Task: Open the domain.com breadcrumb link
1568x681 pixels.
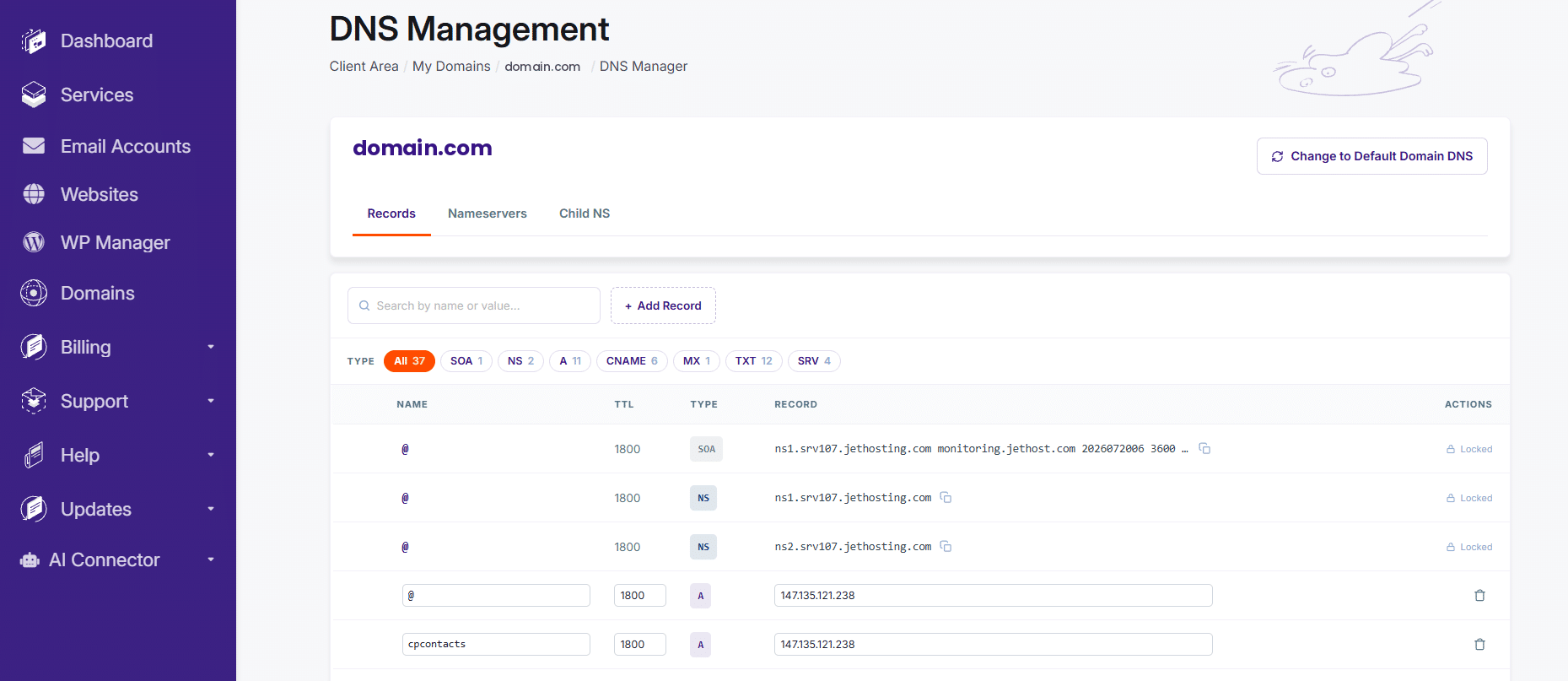Action: 542,66
